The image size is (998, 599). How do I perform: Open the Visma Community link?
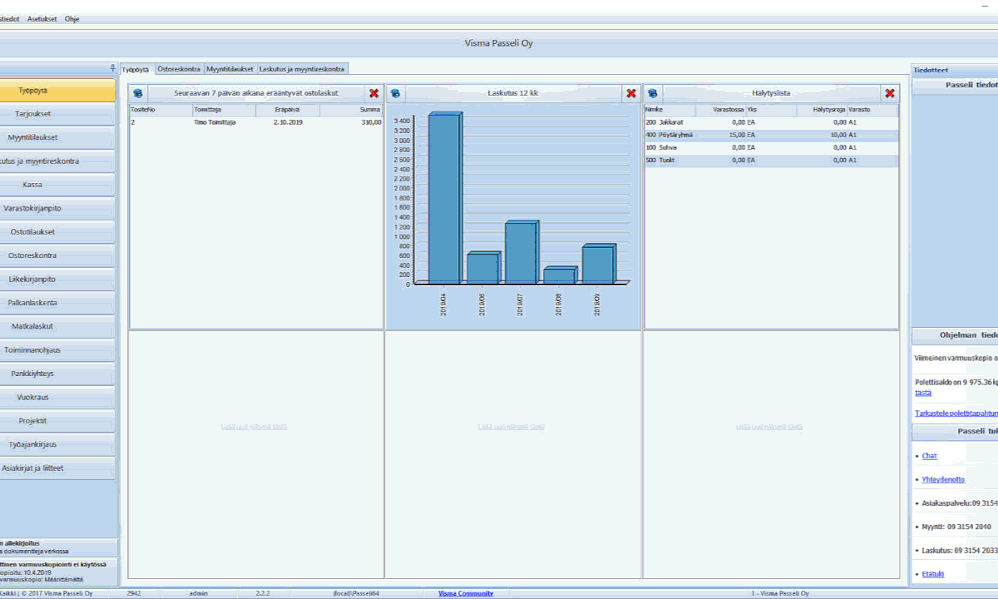[x=465, y=593]
